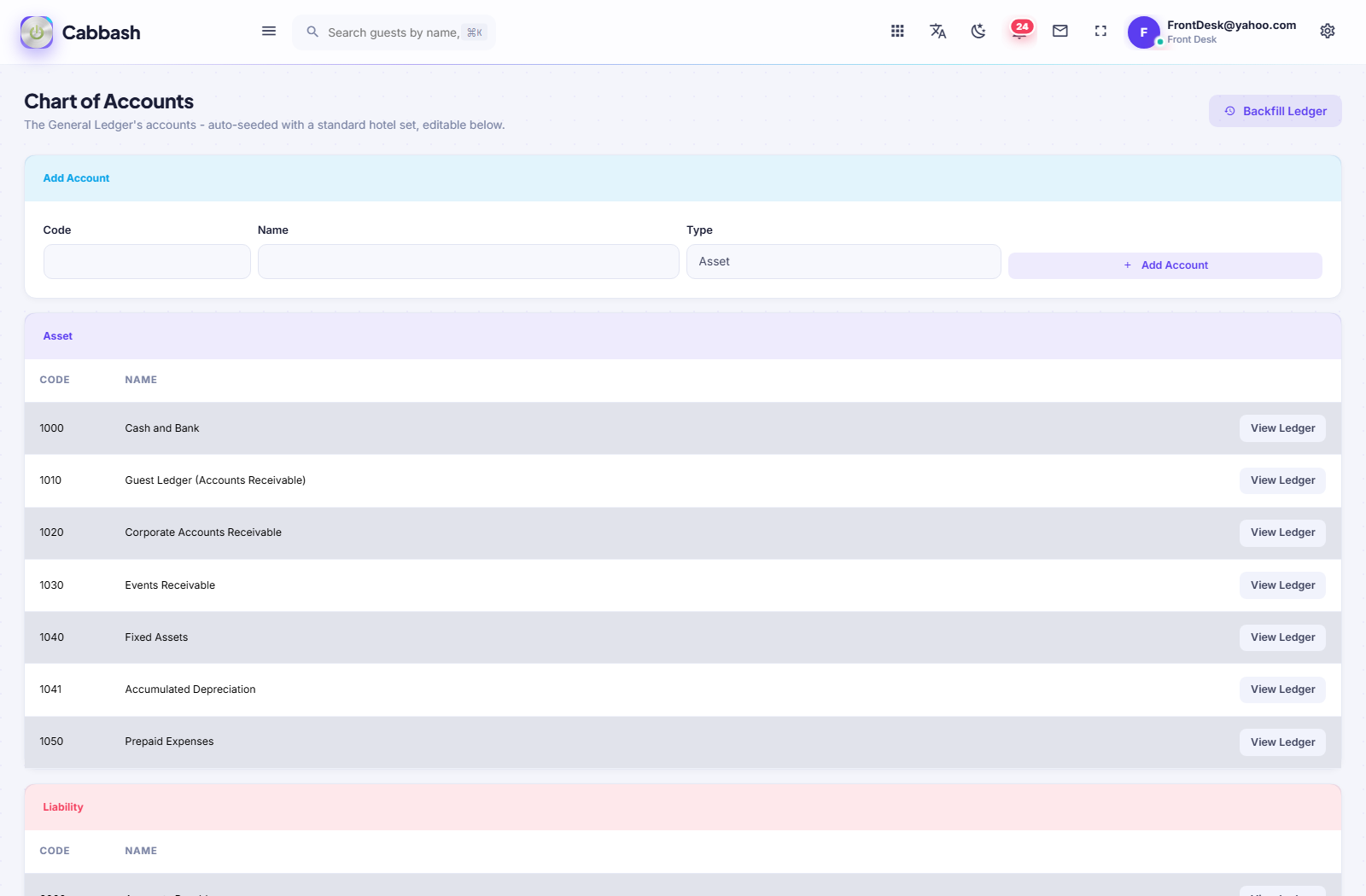The width and height of the screenshot is (1366, 896).
Task: View Ledger for Guest Ledger account
Action: pos(1282,480)
